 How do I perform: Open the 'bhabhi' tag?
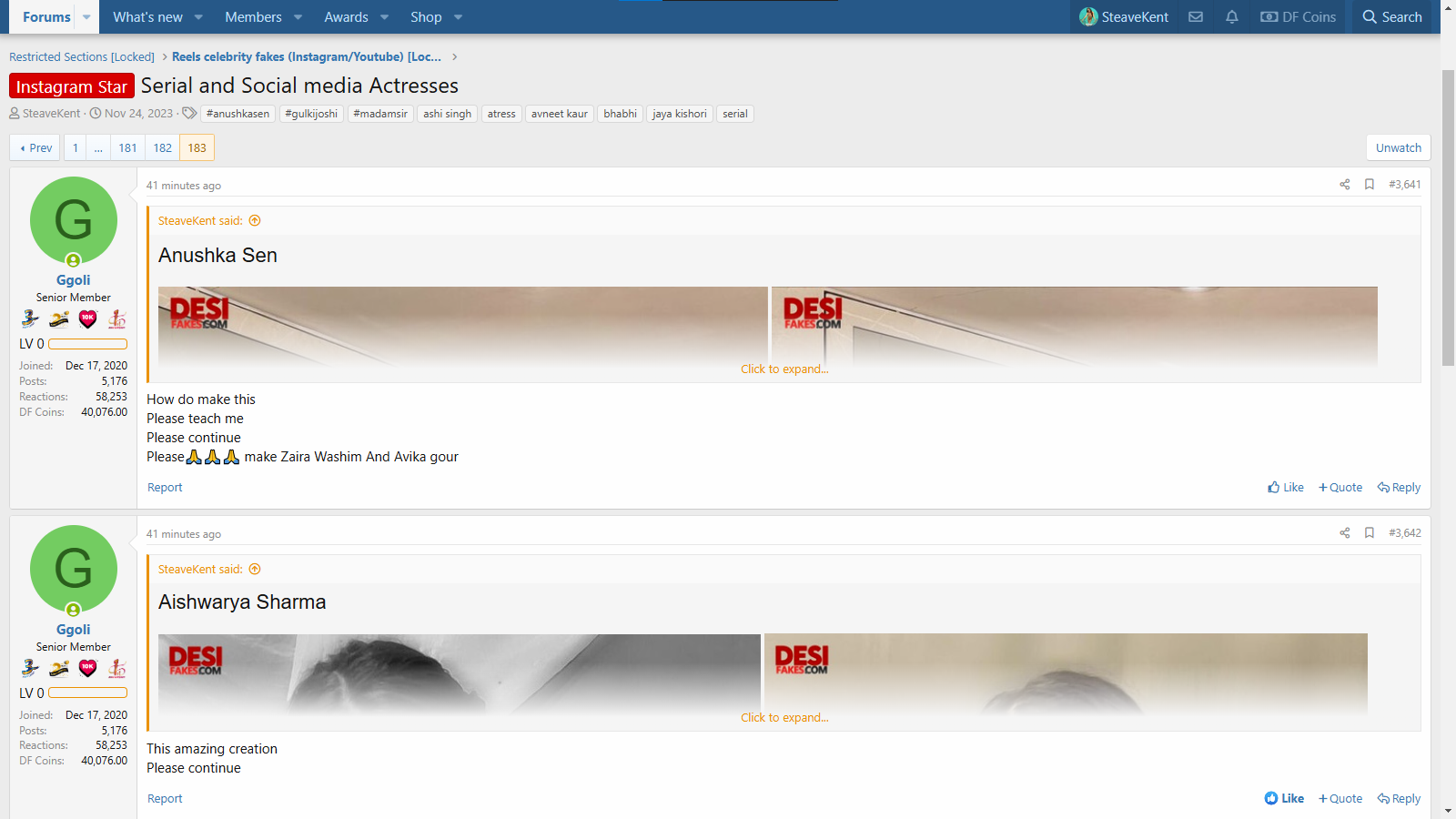(x=620, y=114)
